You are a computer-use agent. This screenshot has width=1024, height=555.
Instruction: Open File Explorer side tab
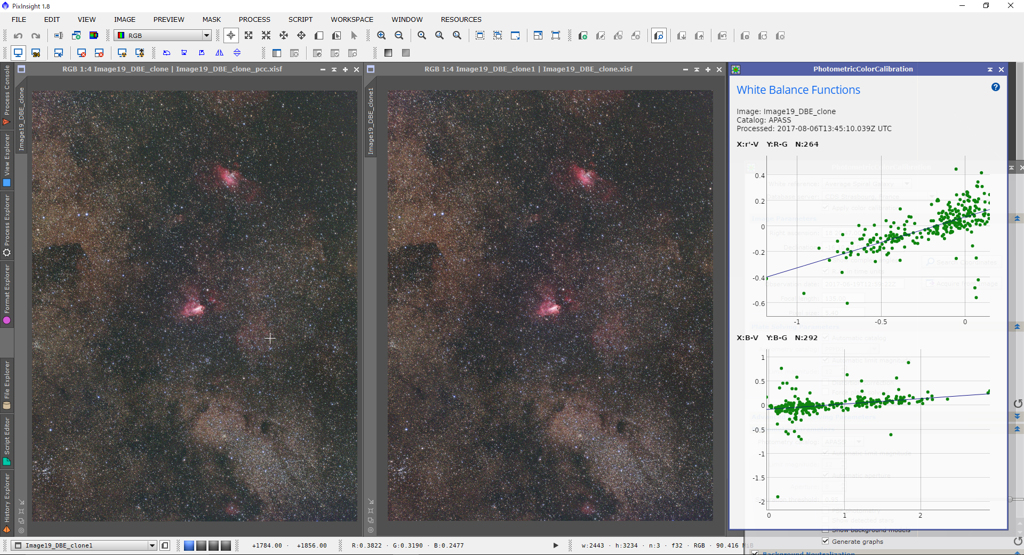(7, 385)
